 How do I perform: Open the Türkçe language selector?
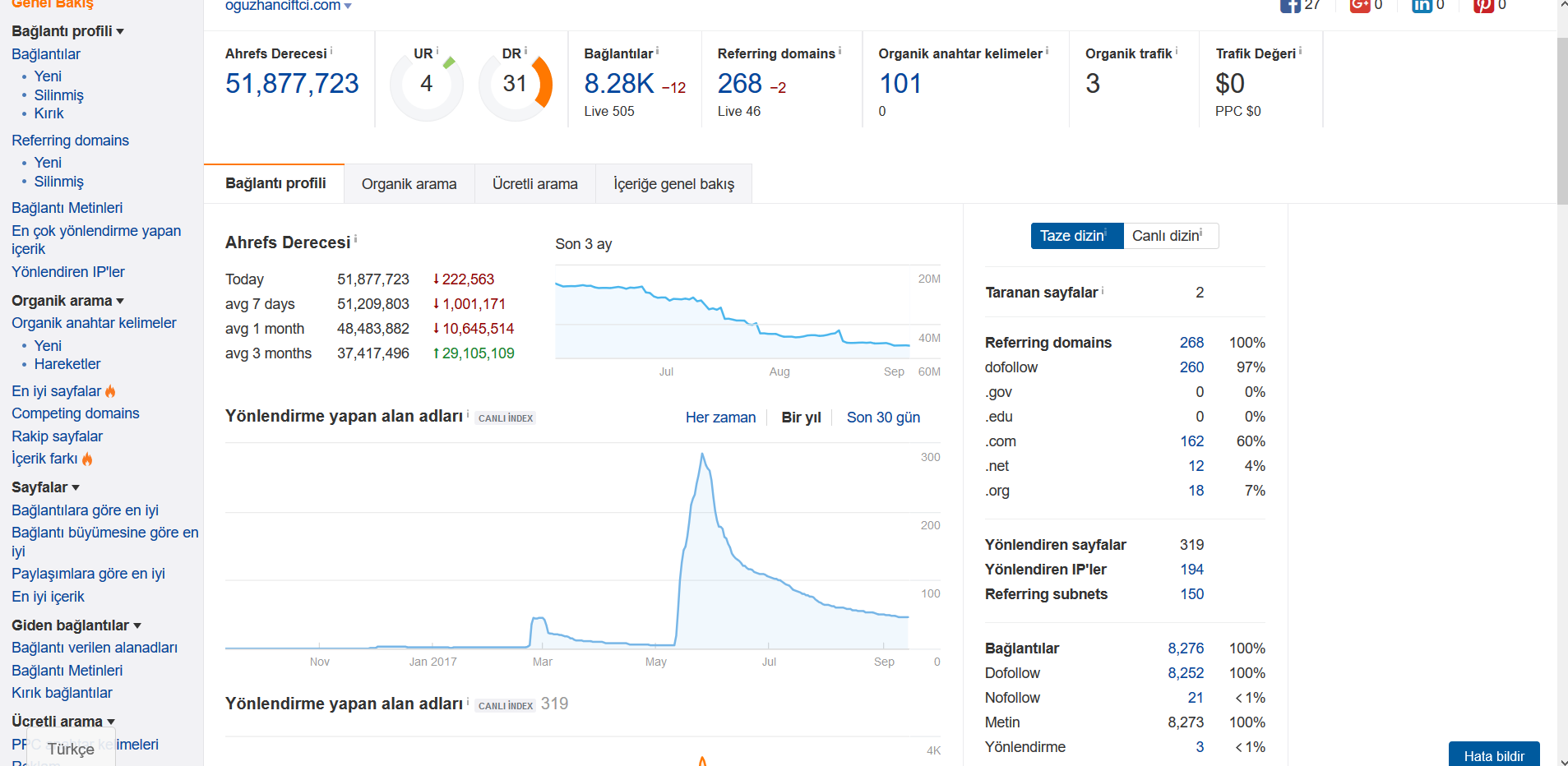pyautogui.click(x=72, y=750)
